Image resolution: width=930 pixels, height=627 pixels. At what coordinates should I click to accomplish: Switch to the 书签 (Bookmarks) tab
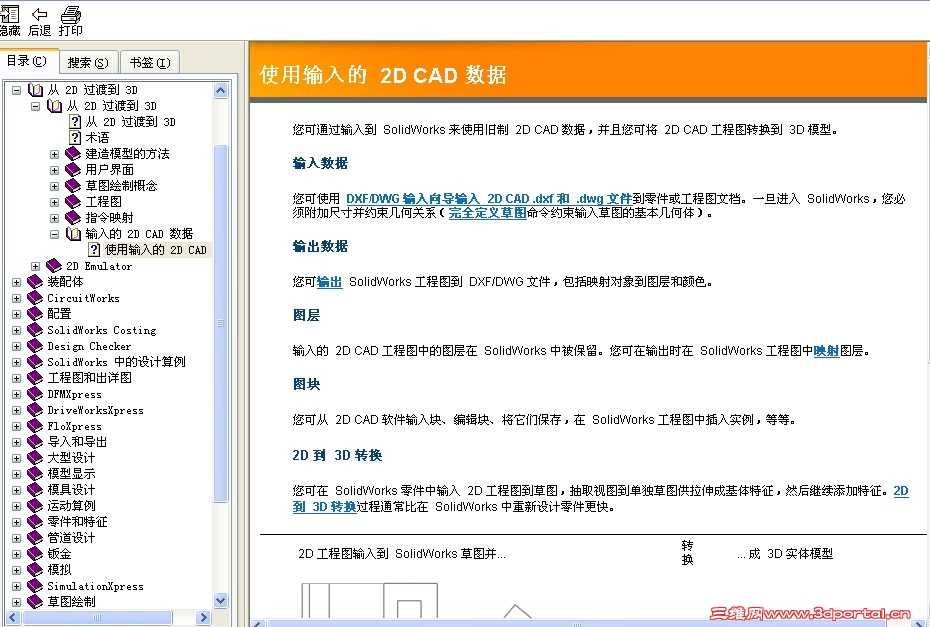click(x=150, y=62)
